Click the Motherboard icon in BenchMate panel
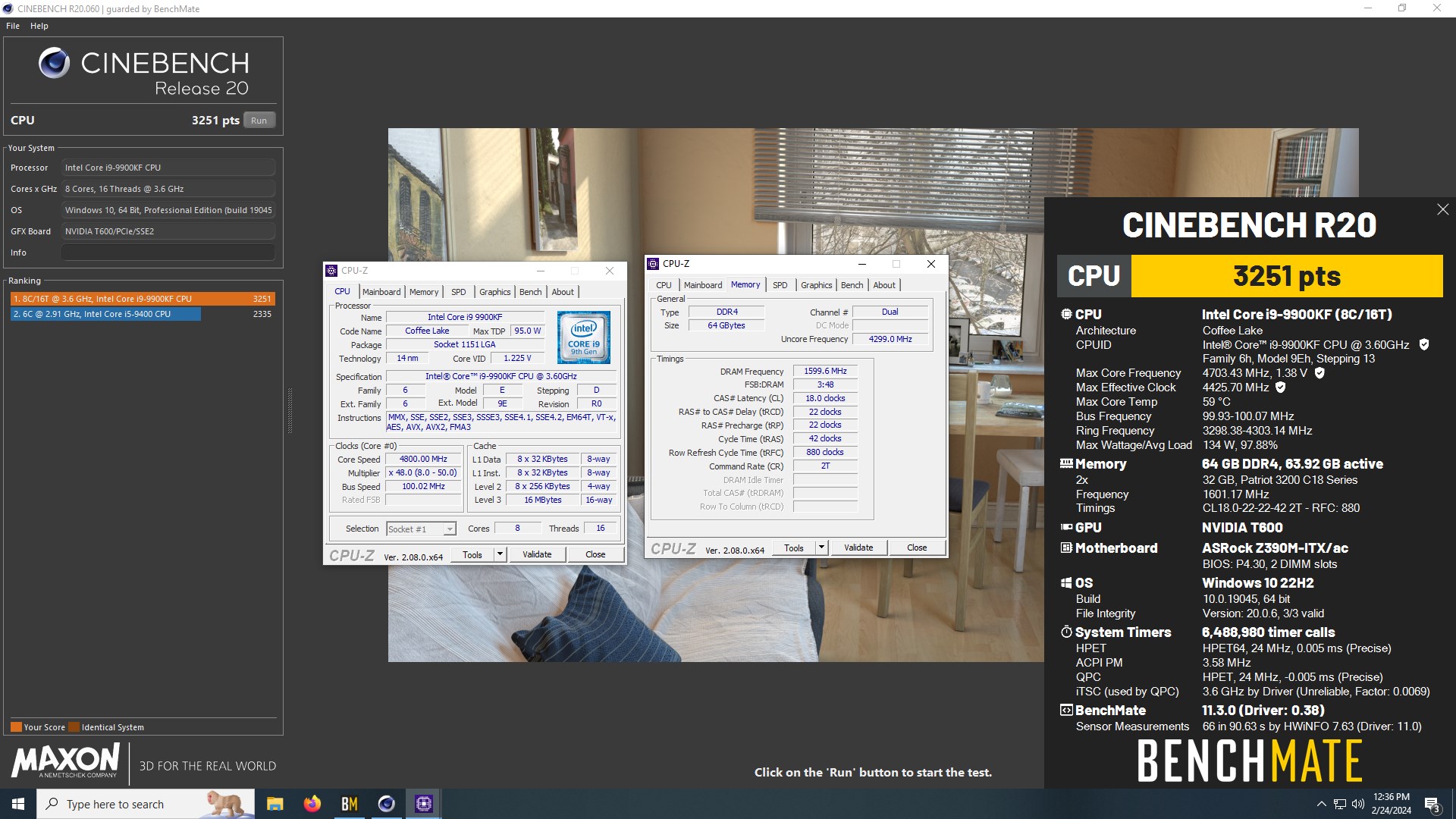The height and width of the screenshot is (819, 1456). click(x=1066, y=548)
